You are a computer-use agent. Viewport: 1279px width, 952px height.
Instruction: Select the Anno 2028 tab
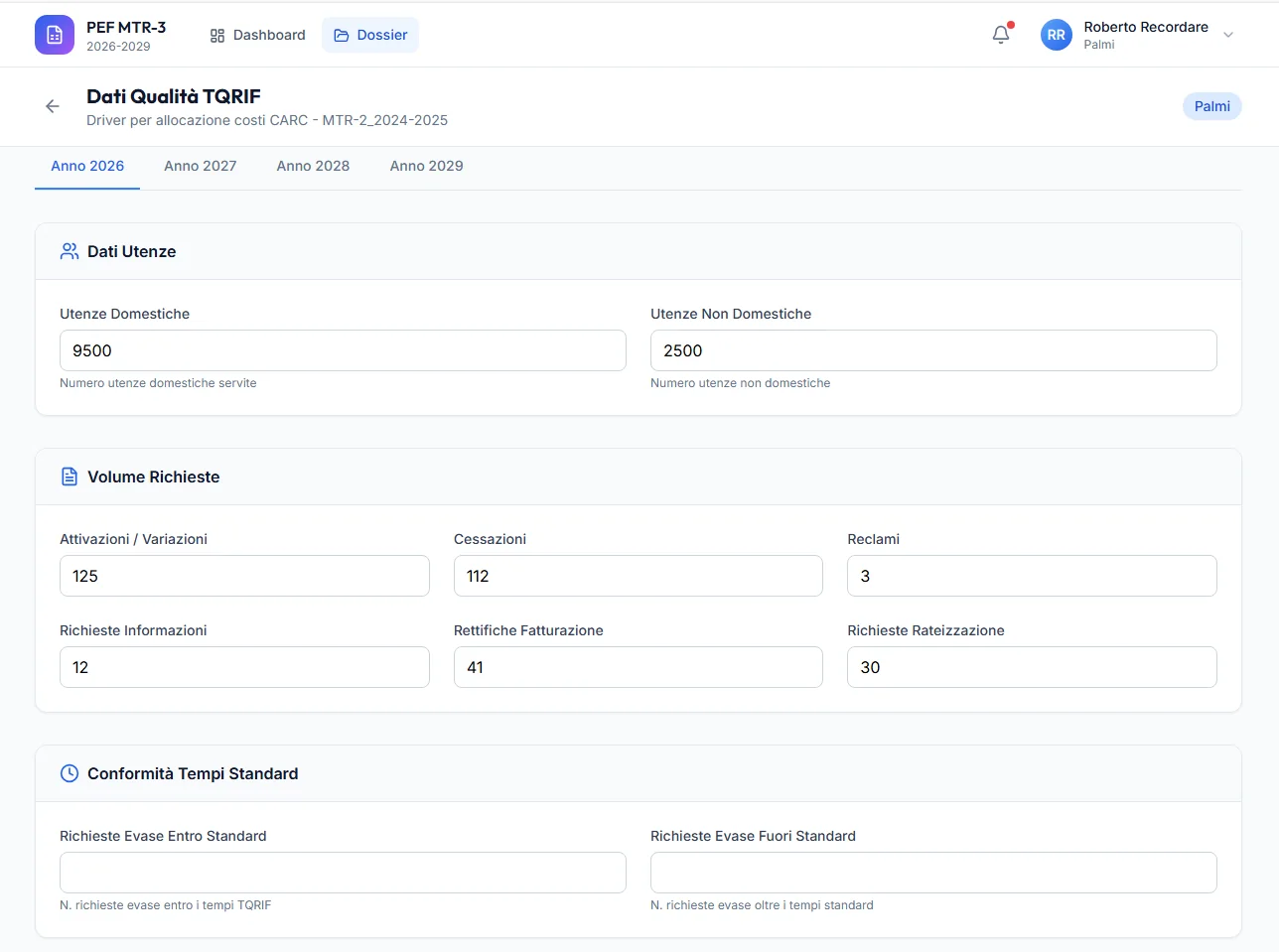click(313, 166)
